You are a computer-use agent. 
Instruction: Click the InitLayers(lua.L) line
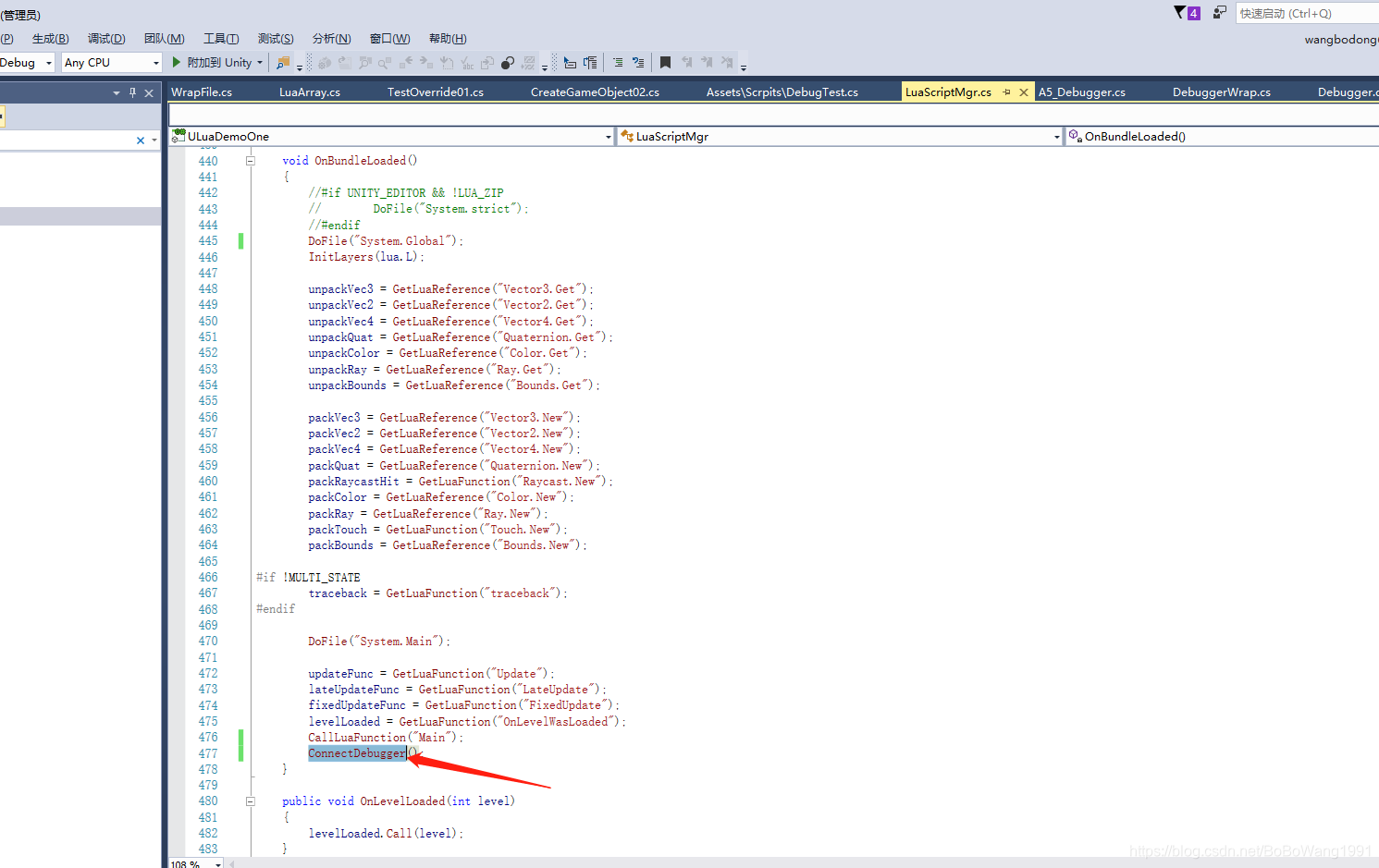click(x=366, y=257)
